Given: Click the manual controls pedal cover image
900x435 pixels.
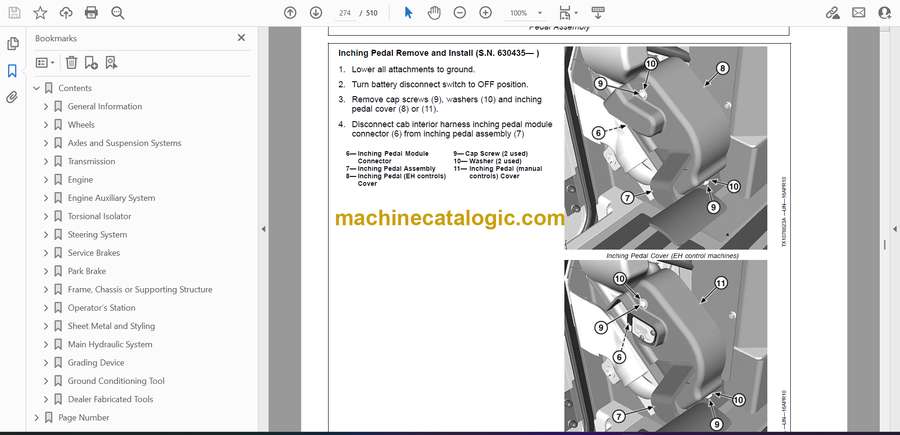Looking at the screenshot, I should pos(666,346).
